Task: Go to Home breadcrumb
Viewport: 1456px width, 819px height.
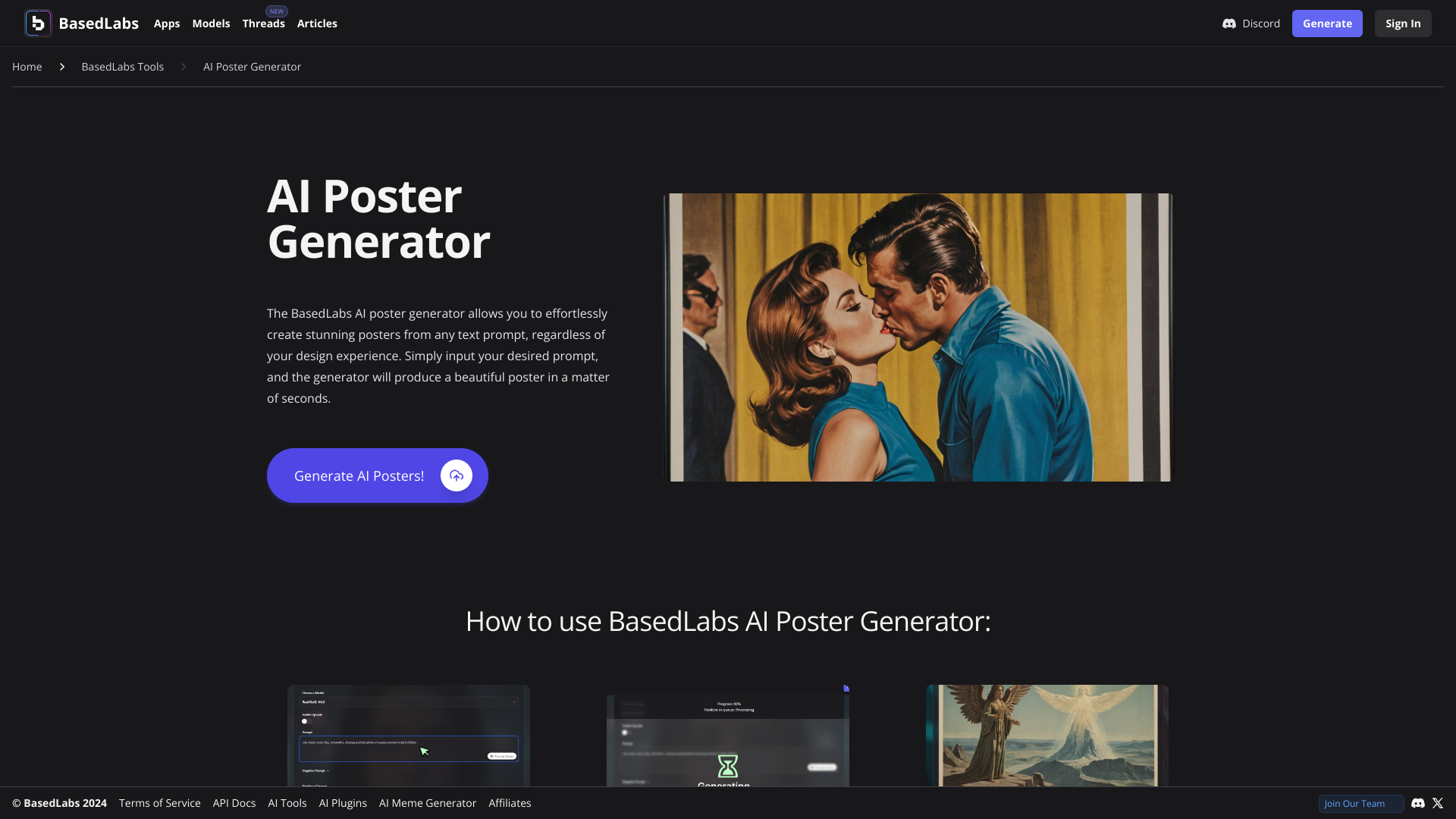Action: tap(27, 67)
